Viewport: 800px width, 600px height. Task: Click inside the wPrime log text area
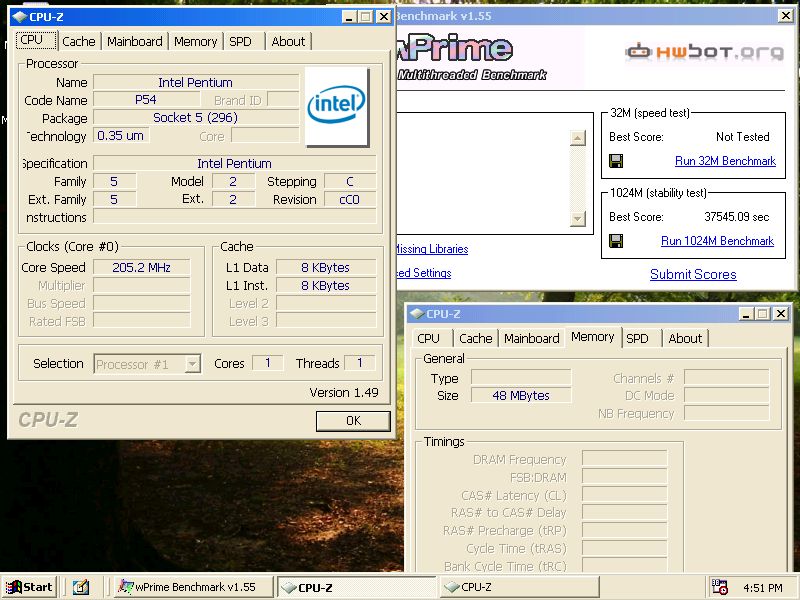(482, 173)
